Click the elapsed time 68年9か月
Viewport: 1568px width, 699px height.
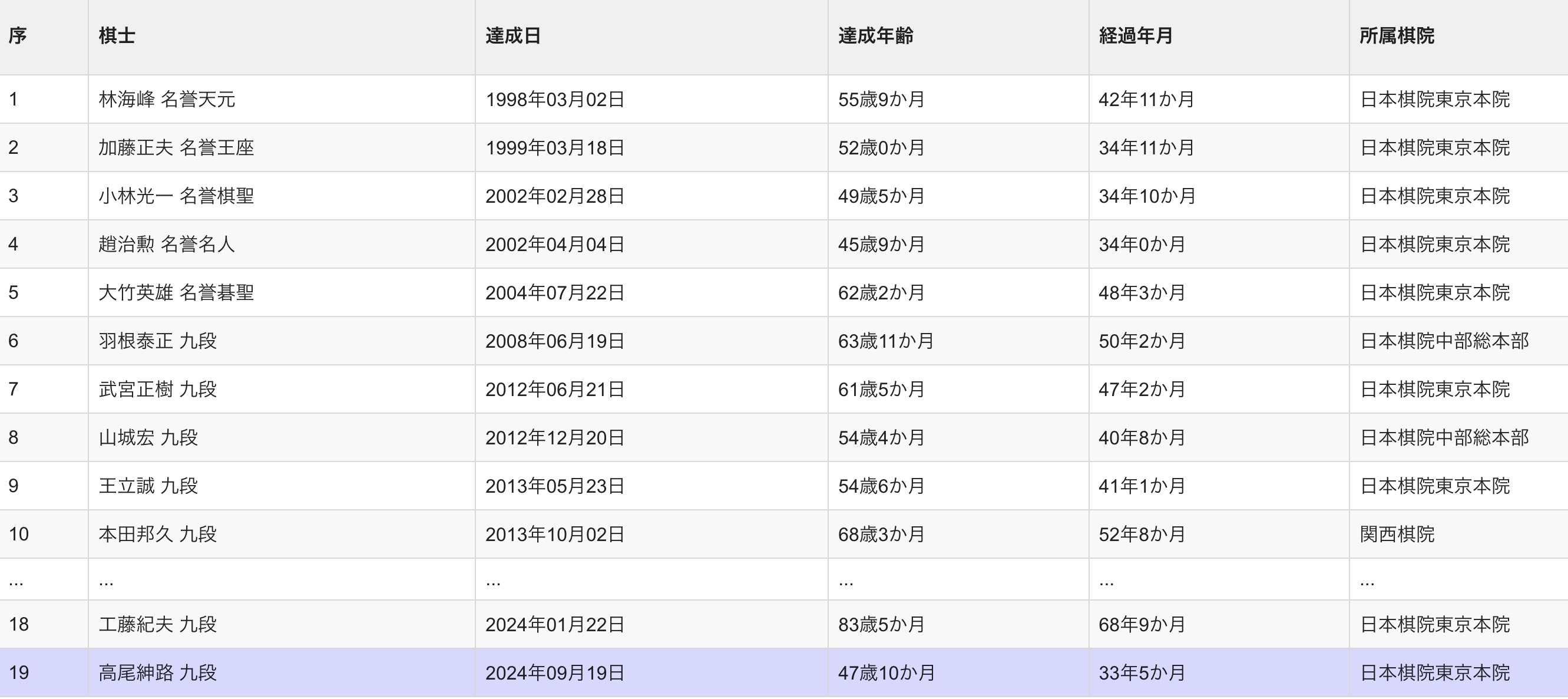coord(1142,625)
